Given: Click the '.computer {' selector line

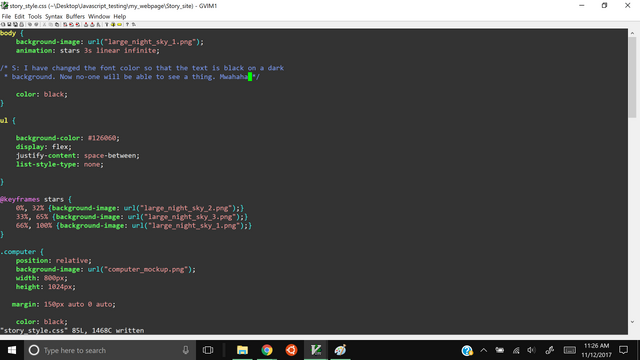Looking at the screenshot, I should click(22, 252).
